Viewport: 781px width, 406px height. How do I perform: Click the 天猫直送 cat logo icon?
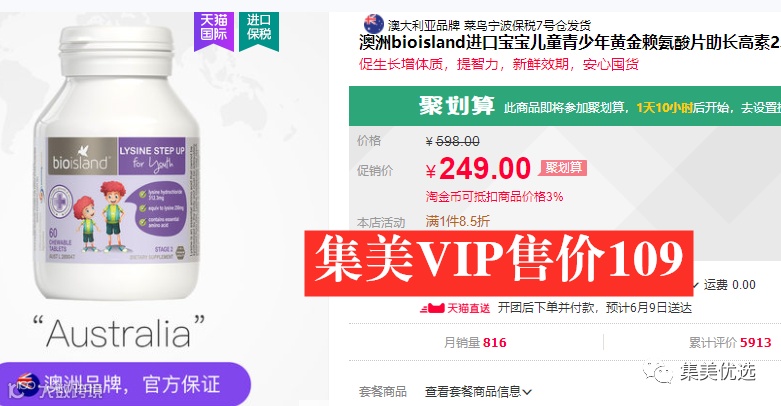tap(431, 308)
